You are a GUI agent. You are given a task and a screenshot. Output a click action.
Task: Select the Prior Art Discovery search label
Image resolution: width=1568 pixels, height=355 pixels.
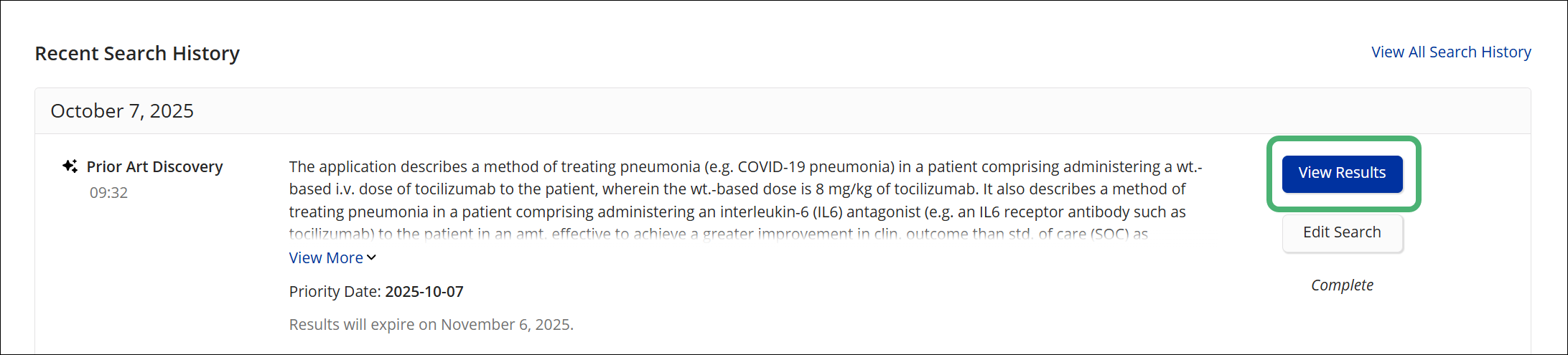click(155, 167)
